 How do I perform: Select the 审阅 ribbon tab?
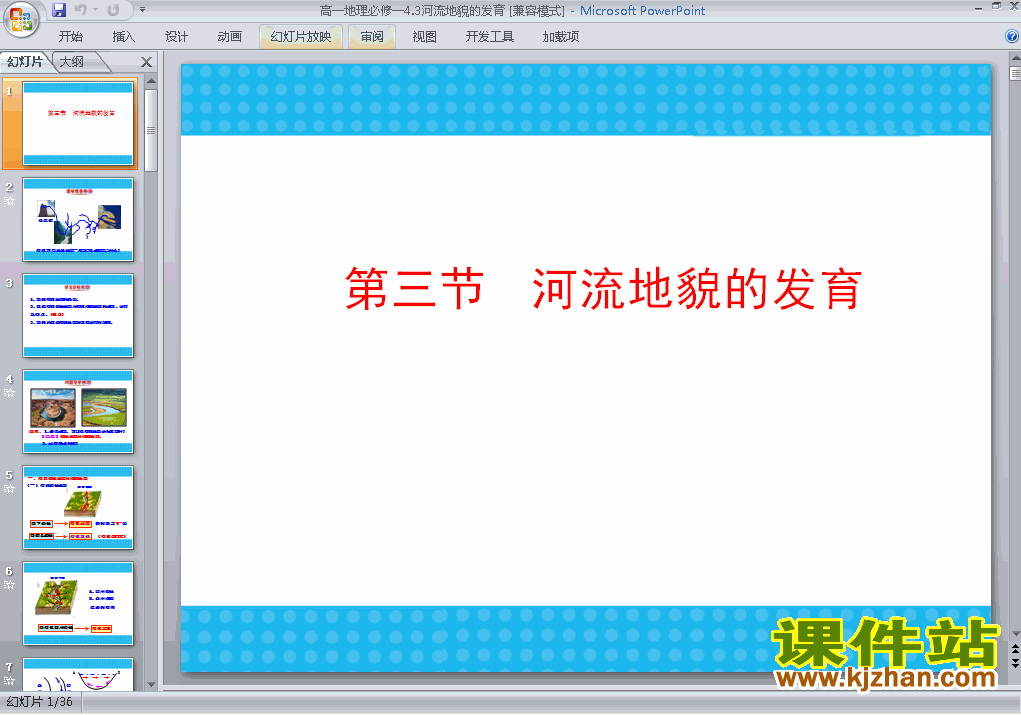click(x=372, y=36)
